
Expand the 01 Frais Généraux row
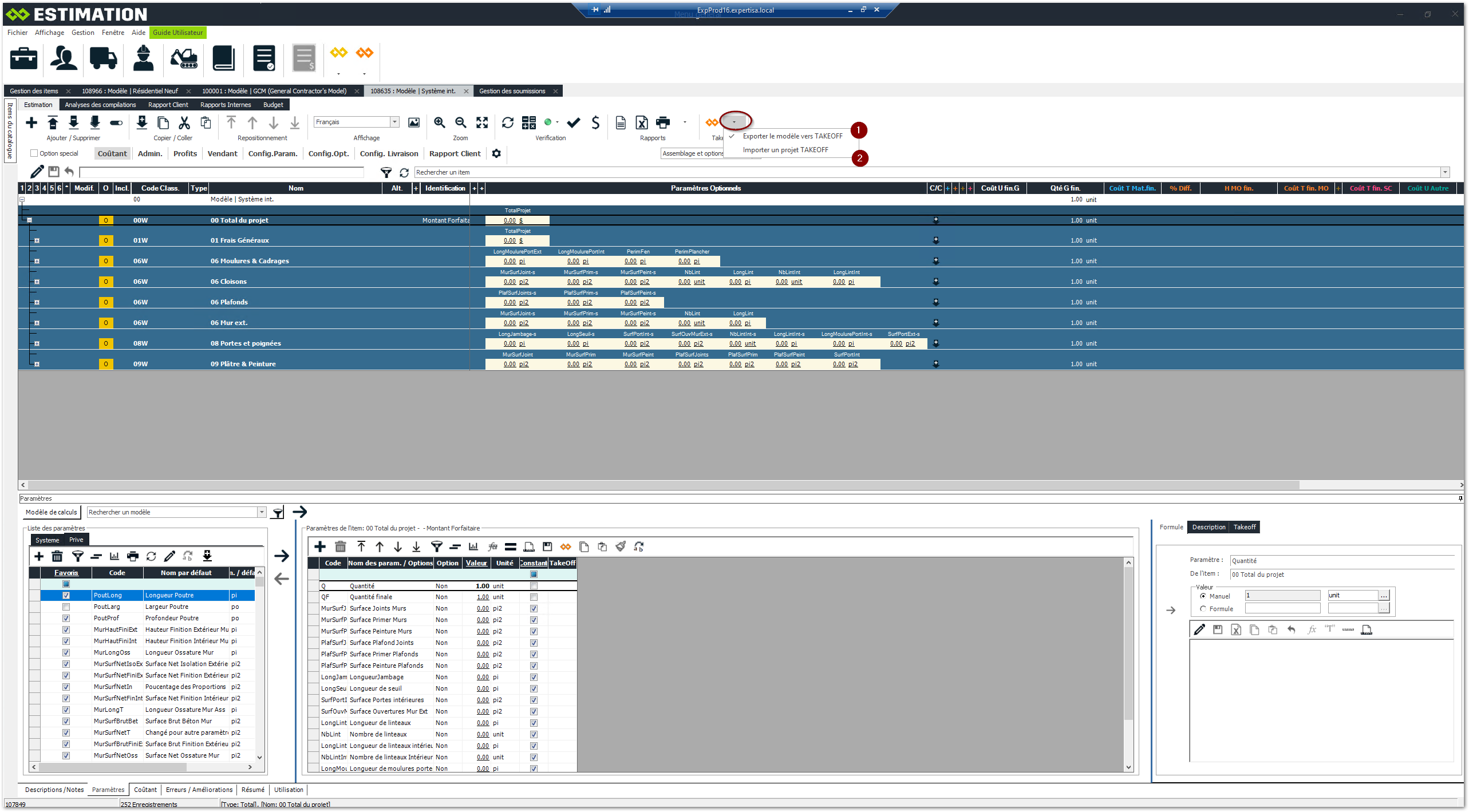[37, 240]
